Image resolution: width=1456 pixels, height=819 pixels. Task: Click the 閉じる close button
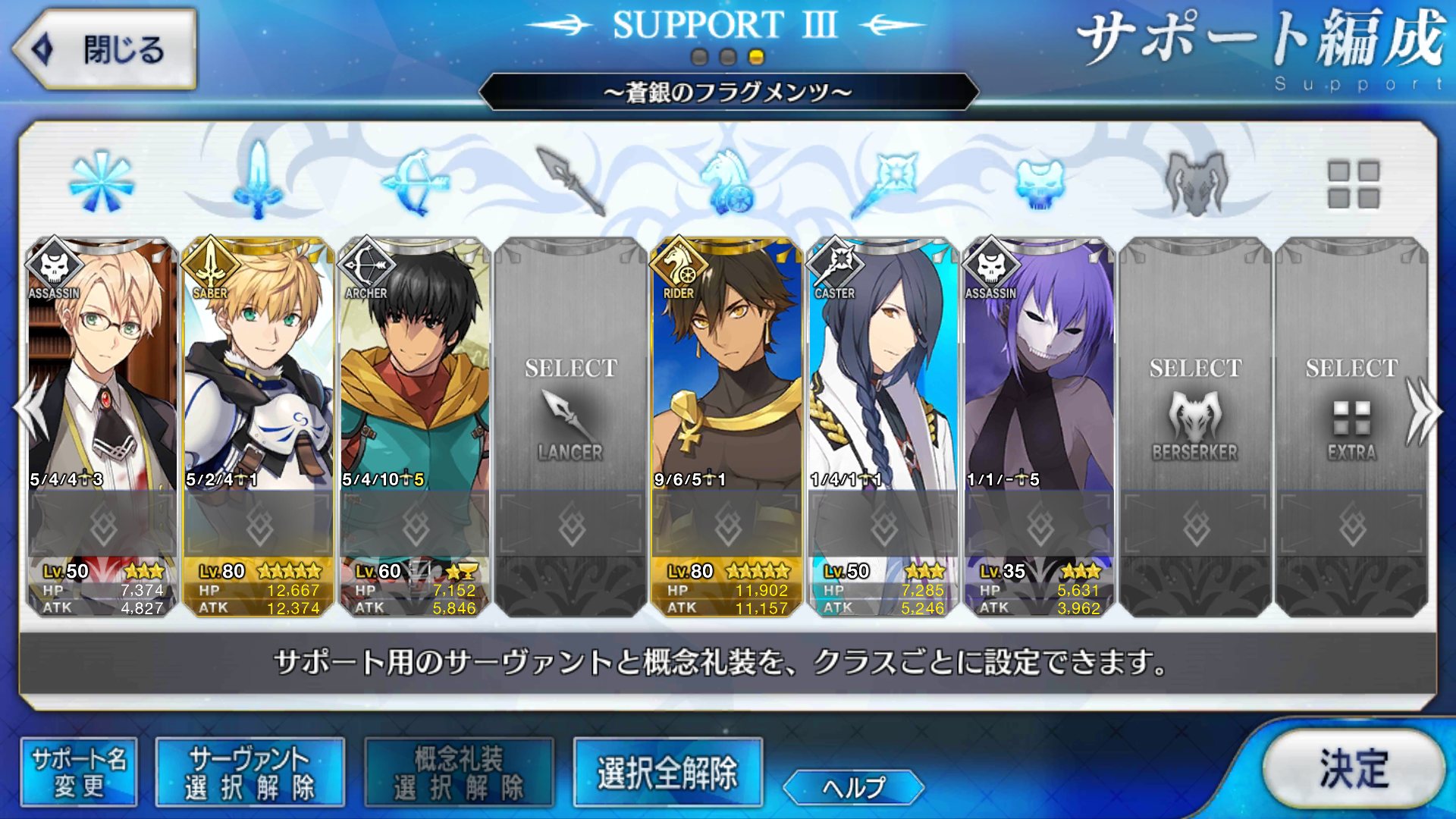coord(105,50)
